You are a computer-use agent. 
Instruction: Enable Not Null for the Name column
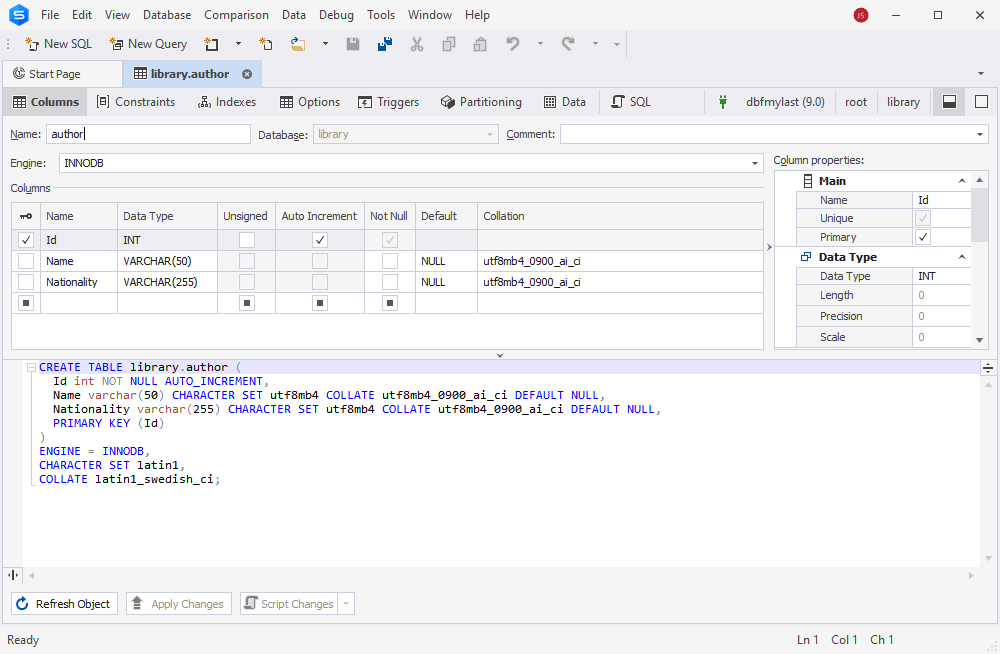389,261
